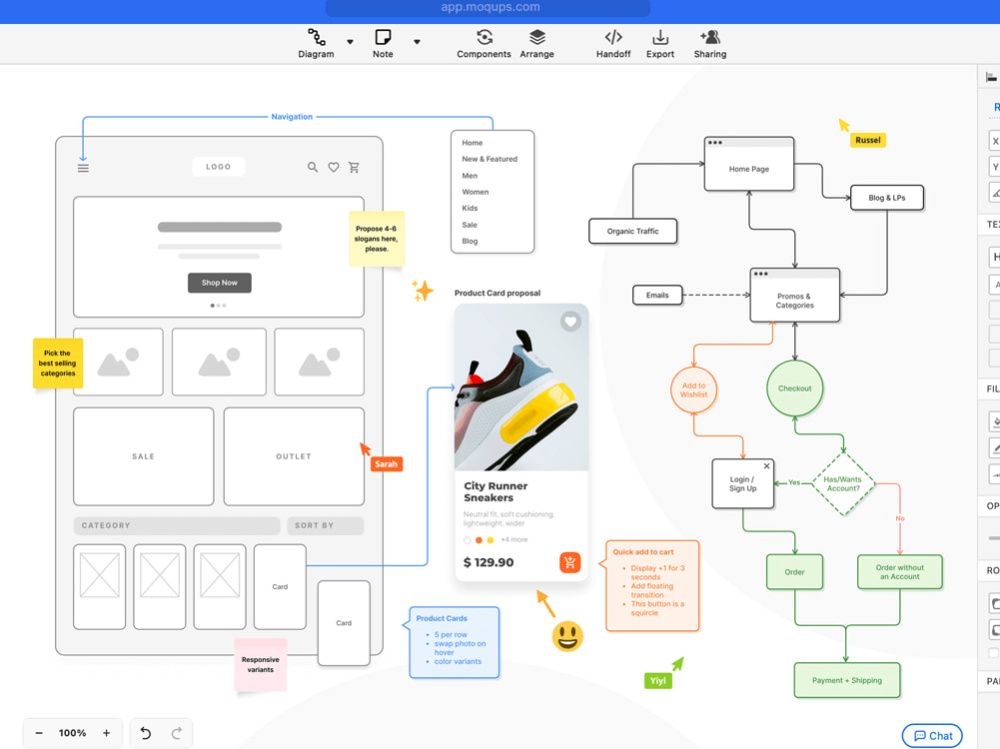This screenshot has width=1000, height=749.
Task: Click the 100% zoom level
Action: (72, 733)
